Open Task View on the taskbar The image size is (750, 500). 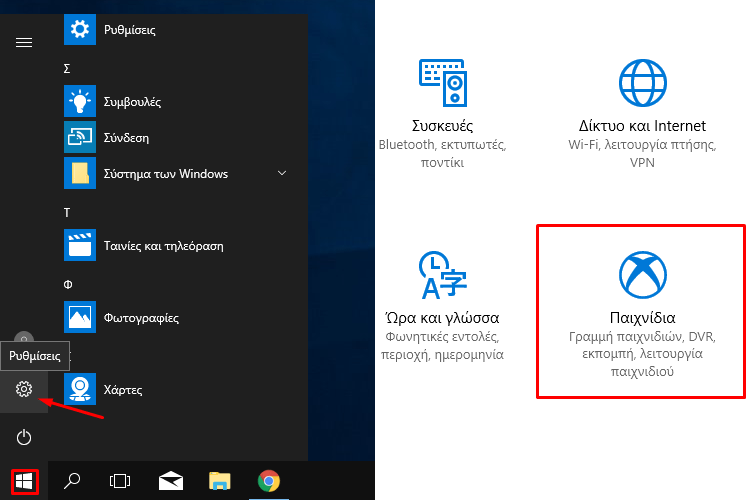120,480
